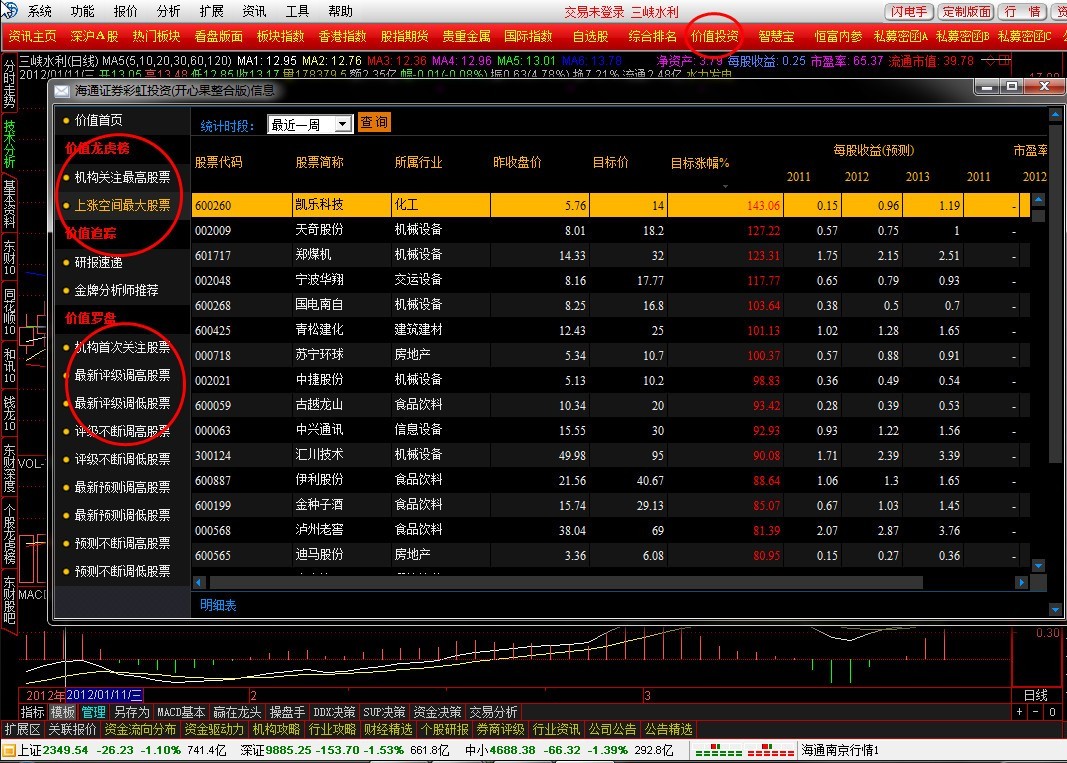
Task: Select the 天奇股份 stock row
Action: pos(610,230)
